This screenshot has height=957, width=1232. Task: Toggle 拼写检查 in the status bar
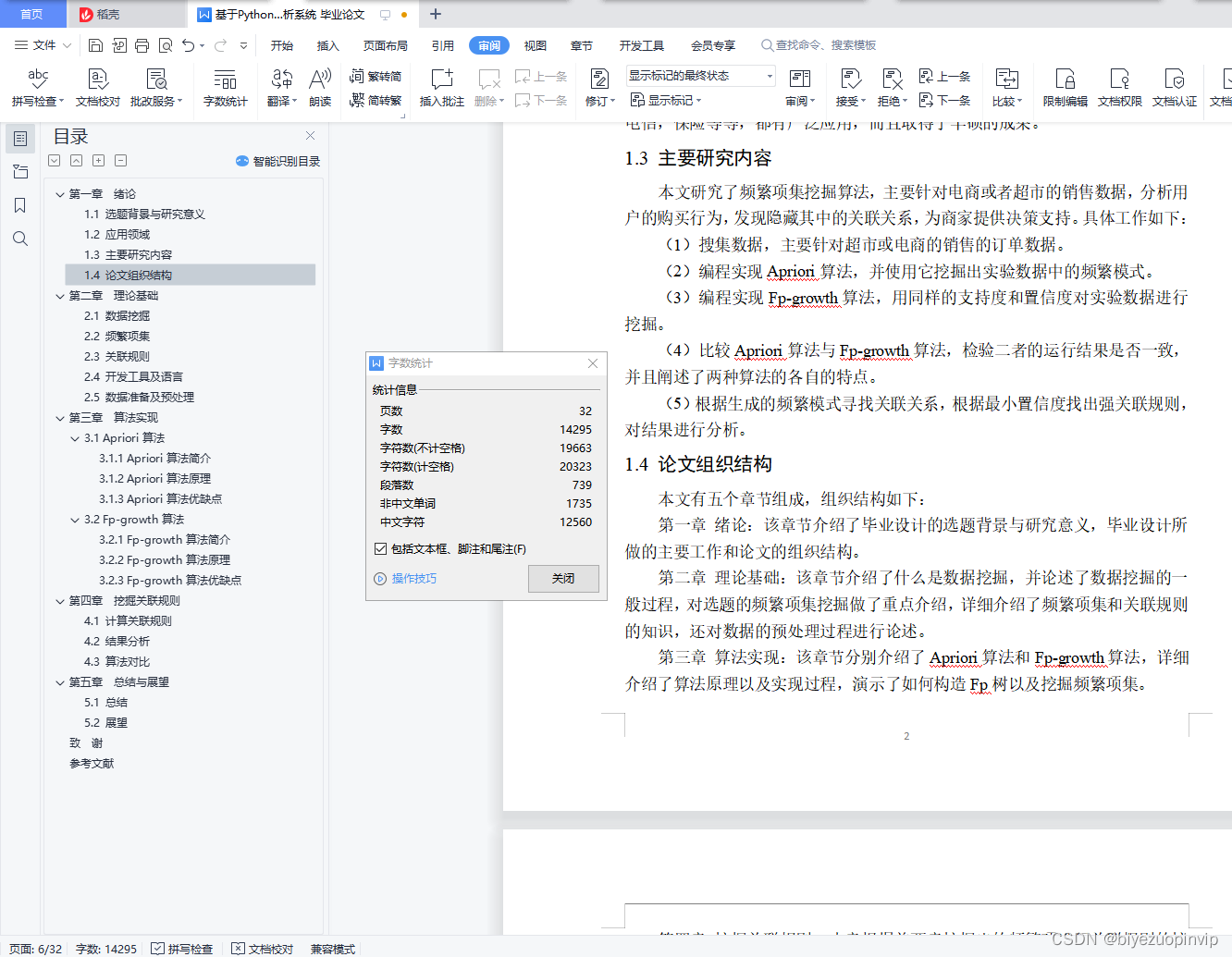[x=182, y=949]
